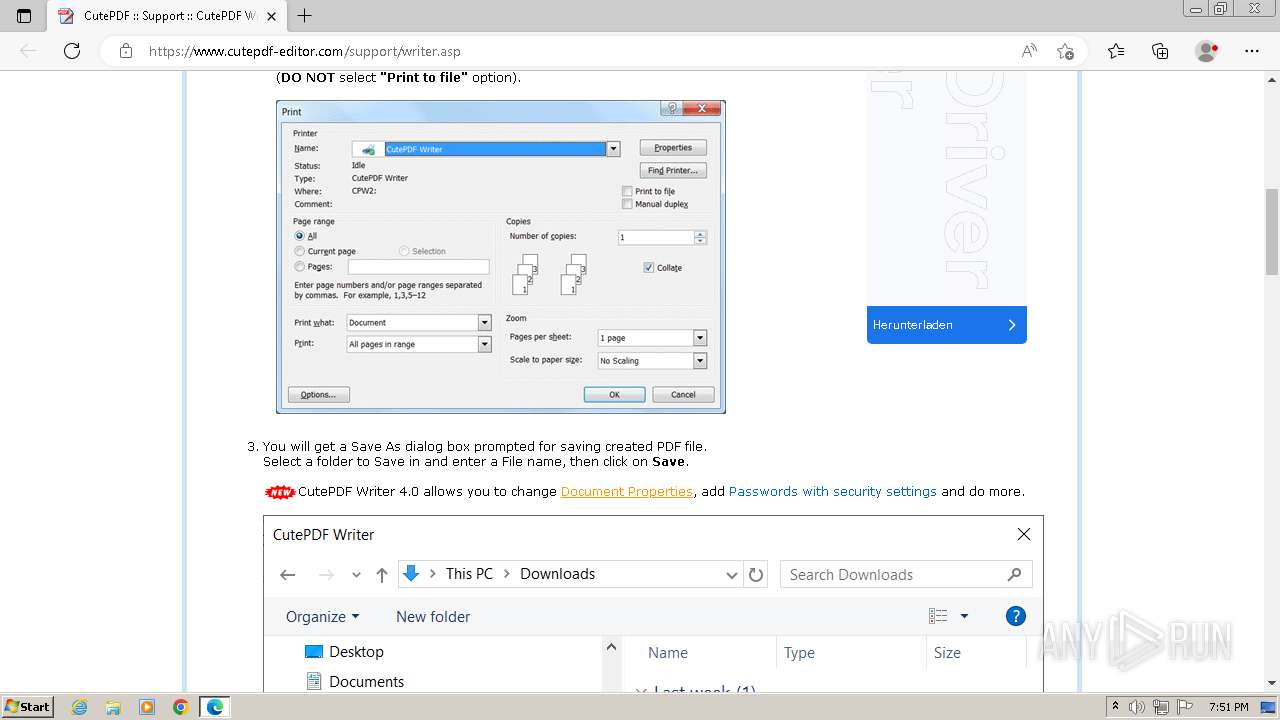Image resolution: width=1280 pixels, height=720 pixels.
Task: Open the Print what dropdown
Action: (485, 323)
